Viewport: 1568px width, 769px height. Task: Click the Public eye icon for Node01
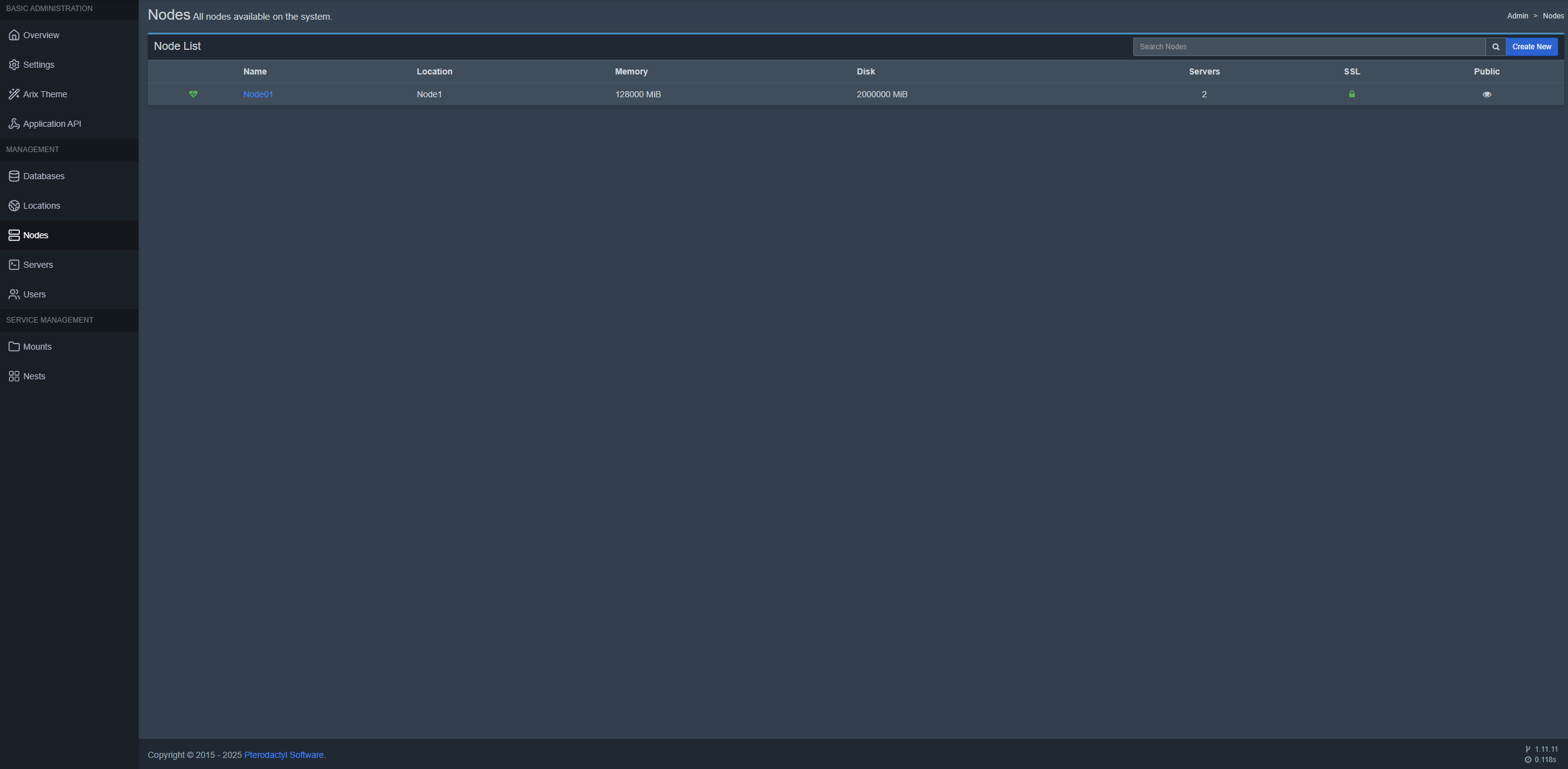[x=1487, y=94]
